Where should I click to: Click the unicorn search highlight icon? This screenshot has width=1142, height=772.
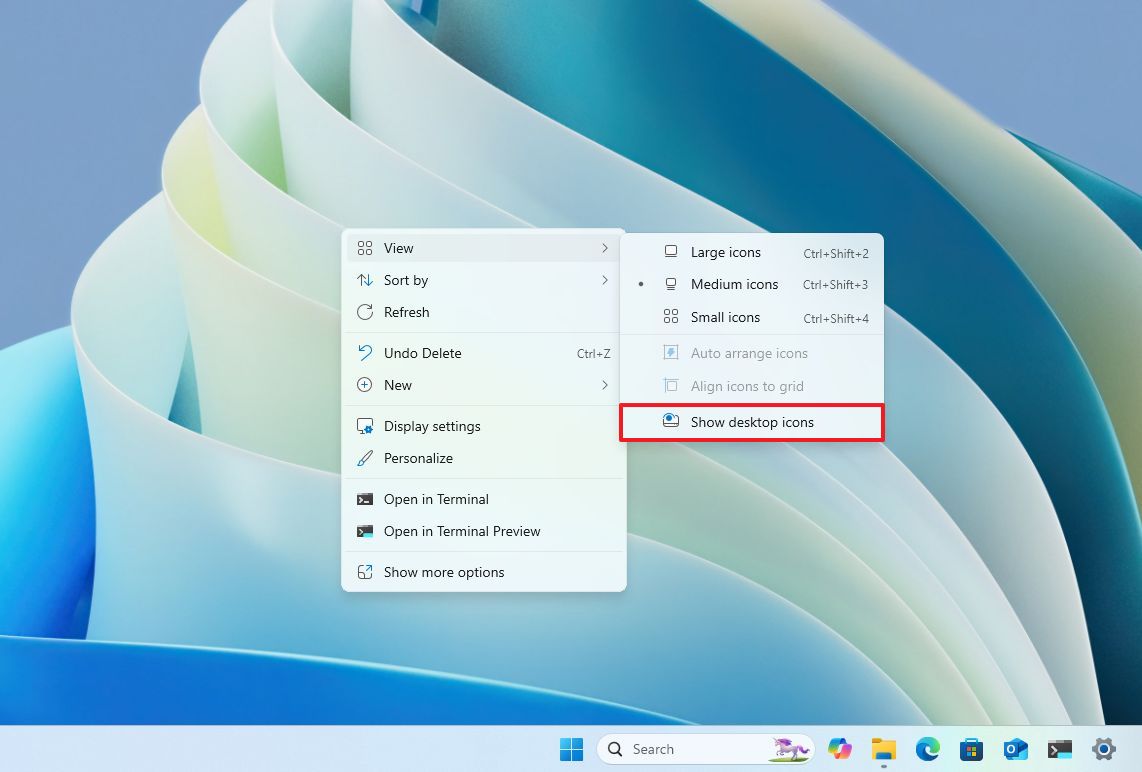point(790,749)
